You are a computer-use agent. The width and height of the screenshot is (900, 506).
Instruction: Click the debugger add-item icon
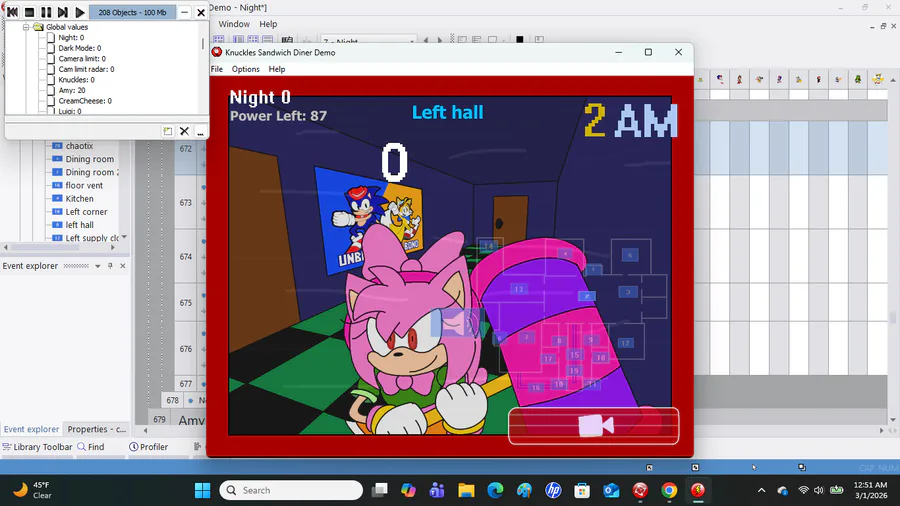coord(168,131)
